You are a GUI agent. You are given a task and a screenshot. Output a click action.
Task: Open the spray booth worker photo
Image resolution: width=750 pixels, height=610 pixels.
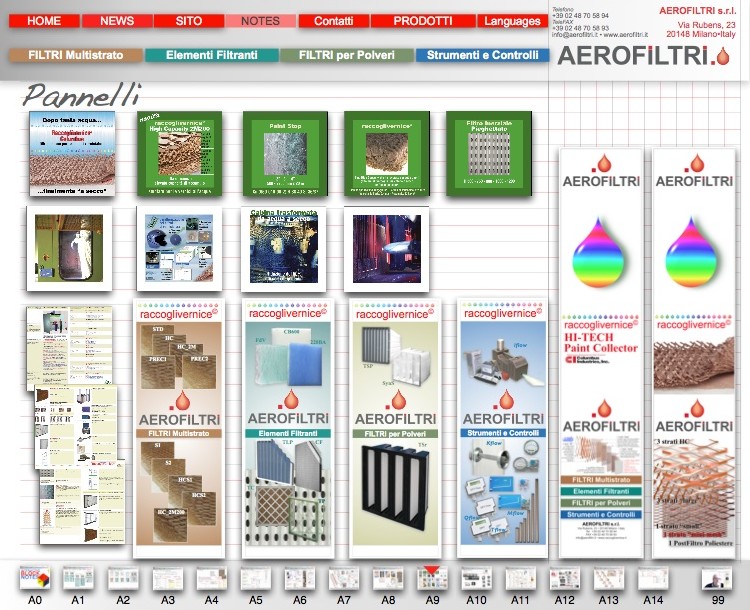tap(69, 248)
